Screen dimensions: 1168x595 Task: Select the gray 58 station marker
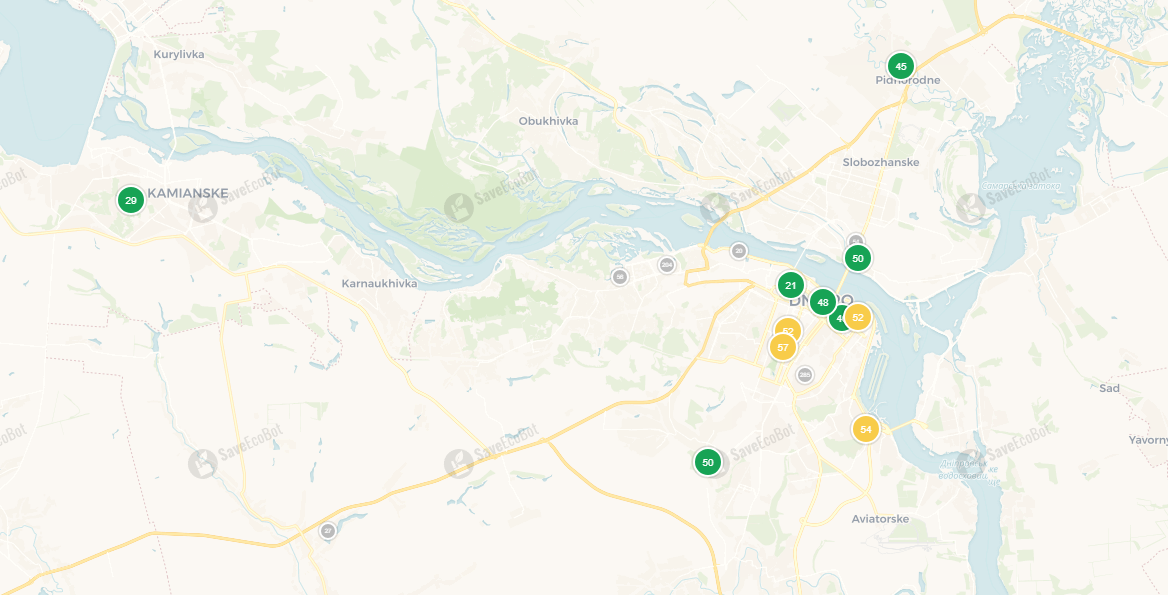pyautogui.click(x=619, y=277)
